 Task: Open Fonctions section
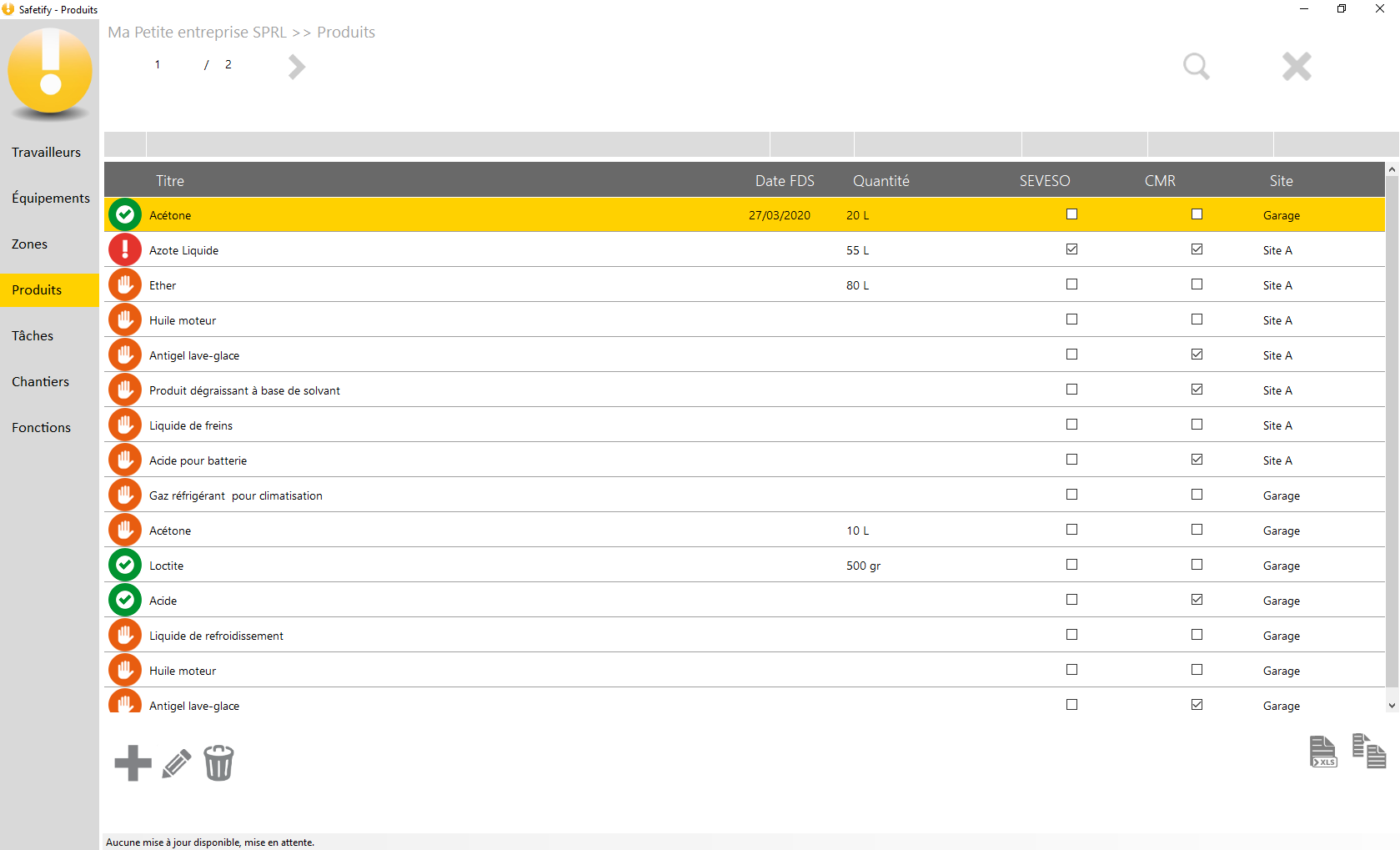point(49,428)
